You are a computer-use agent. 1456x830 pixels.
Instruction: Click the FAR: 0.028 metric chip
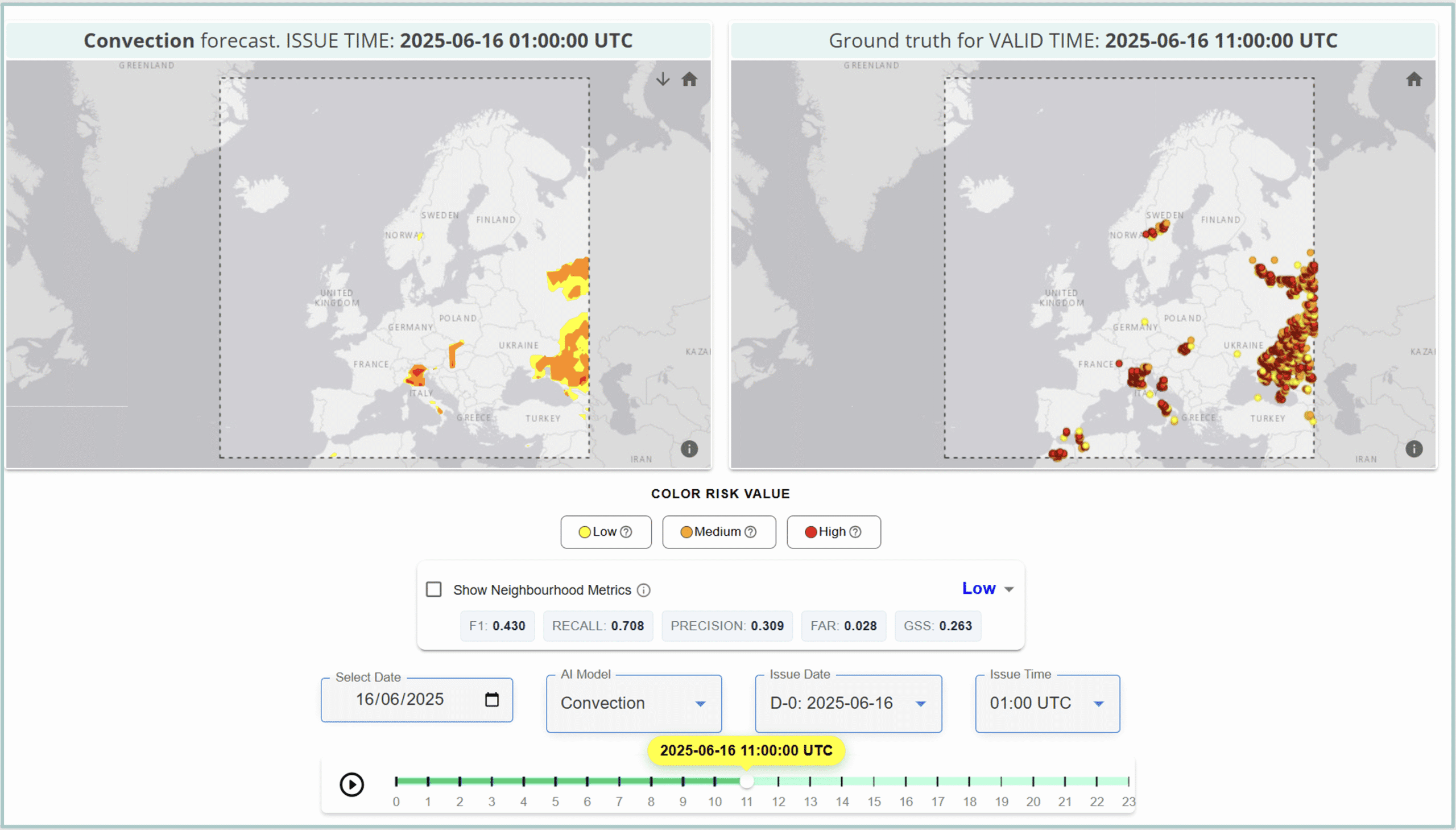[x=843, y=626]
